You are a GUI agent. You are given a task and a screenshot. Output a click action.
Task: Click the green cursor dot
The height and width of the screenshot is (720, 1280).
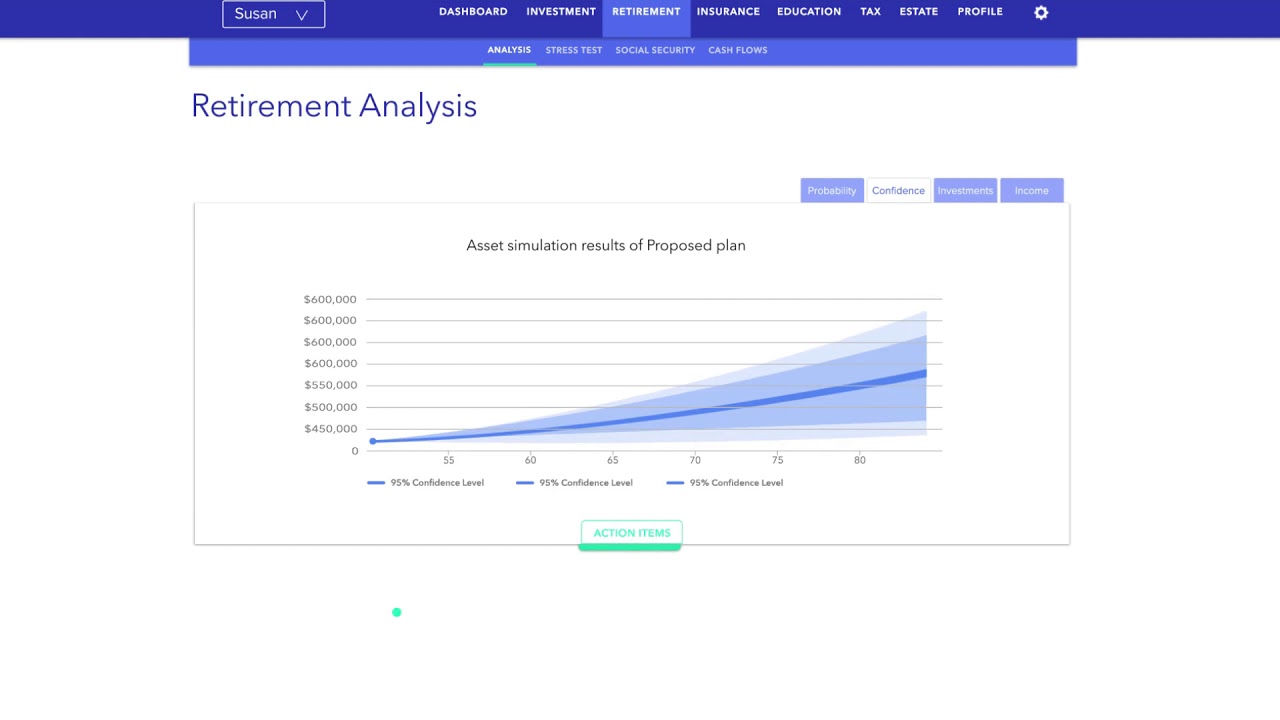pyautogui.click(x=397, y=612)
